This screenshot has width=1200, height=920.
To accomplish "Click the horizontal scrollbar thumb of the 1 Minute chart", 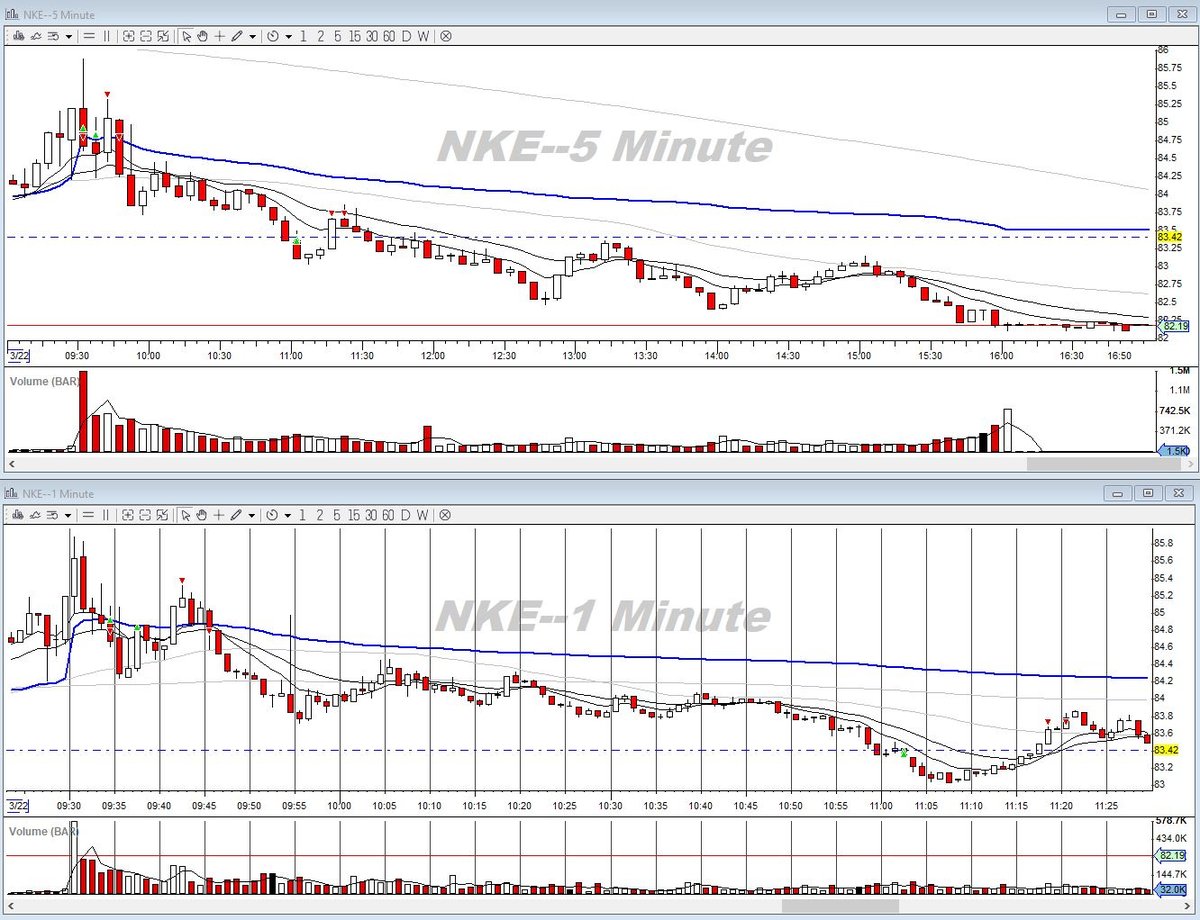I will 839,906.
